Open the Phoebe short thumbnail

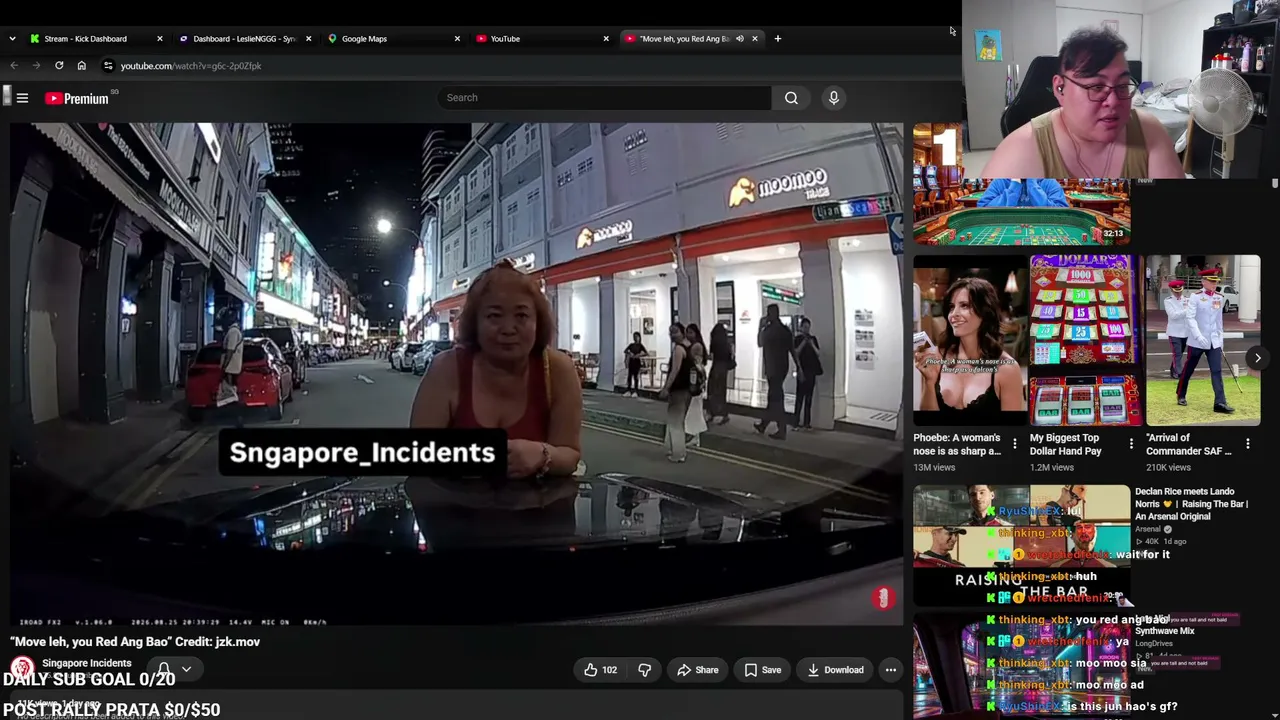click(969, 340)
